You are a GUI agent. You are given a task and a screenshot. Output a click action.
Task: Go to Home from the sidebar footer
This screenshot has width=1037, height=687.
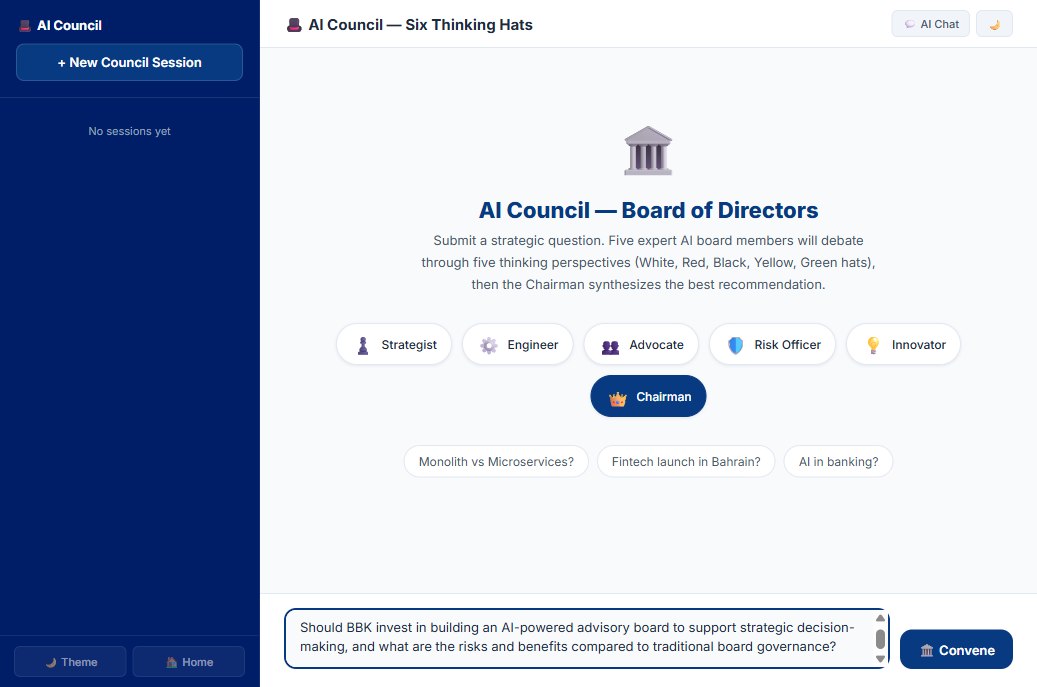coord(188,662)
